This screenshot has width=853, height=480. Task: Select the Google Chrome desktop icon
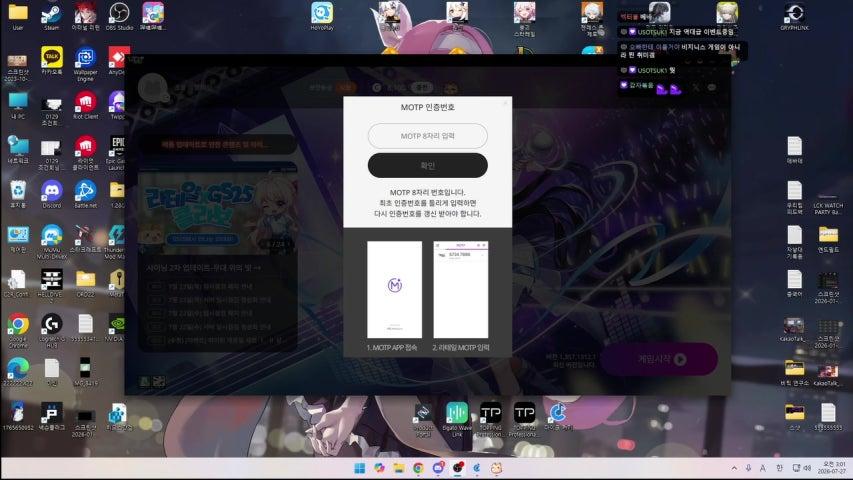pos(18,329)
